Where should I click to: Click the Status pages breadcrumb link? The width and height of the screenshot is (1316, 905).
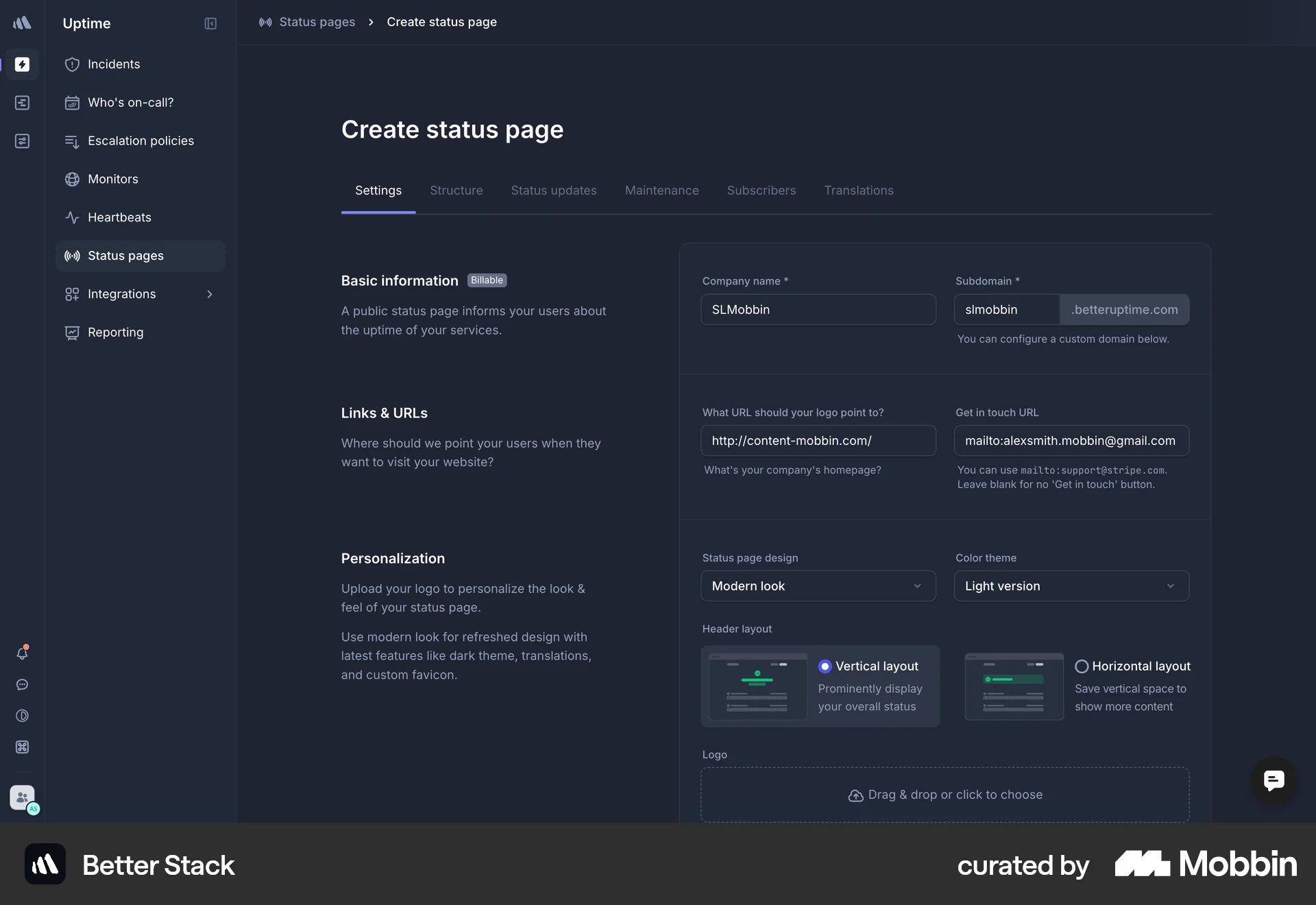317,22
